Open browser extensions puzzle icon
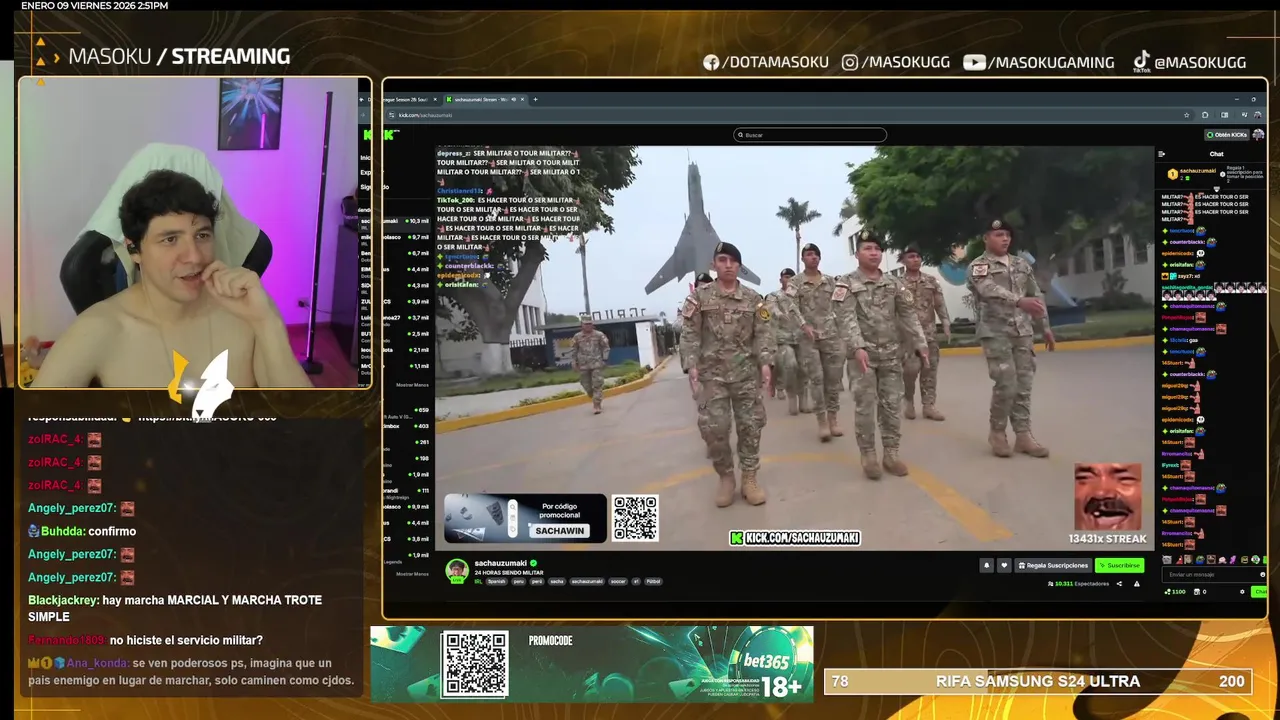The image size is (1280, 720). pos(1205,115)
